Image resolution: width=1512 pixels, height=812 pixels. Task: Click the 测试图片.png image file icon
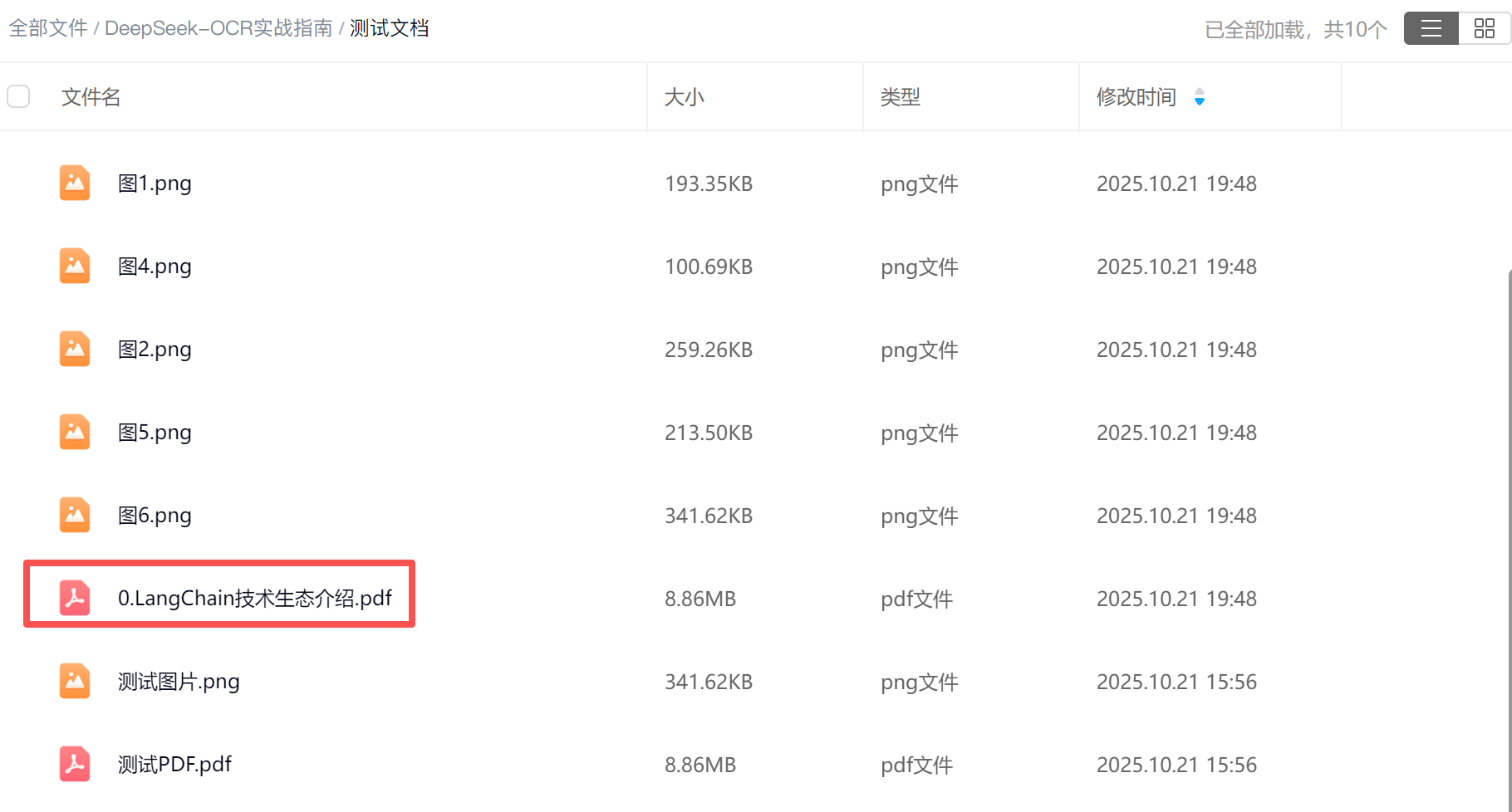coord(75,681)
